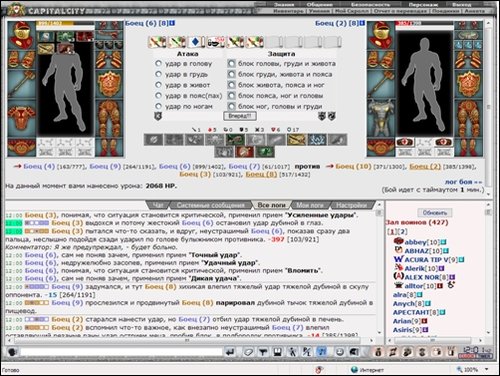
Task: Inspect right fighter's red helmet slot
Action: pos(381,35)
